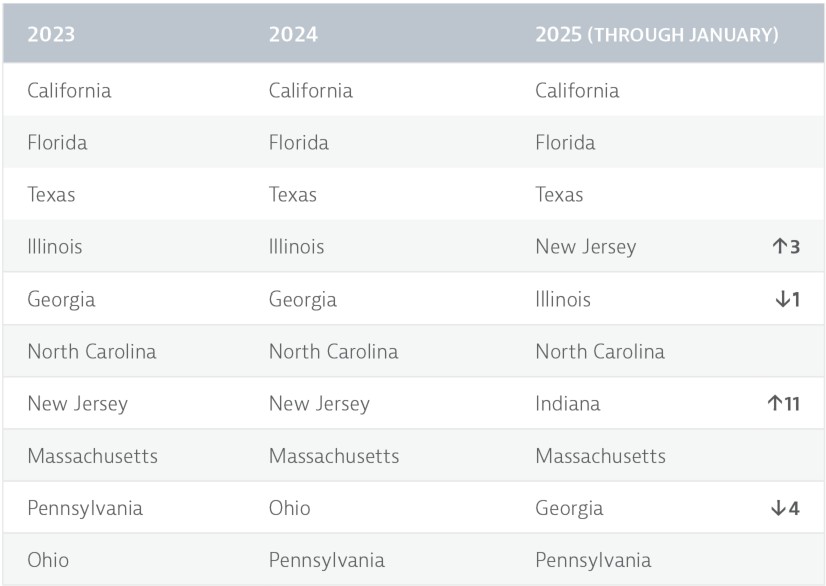Select Georgia in the 2024 column

click(x=302, y=299)
